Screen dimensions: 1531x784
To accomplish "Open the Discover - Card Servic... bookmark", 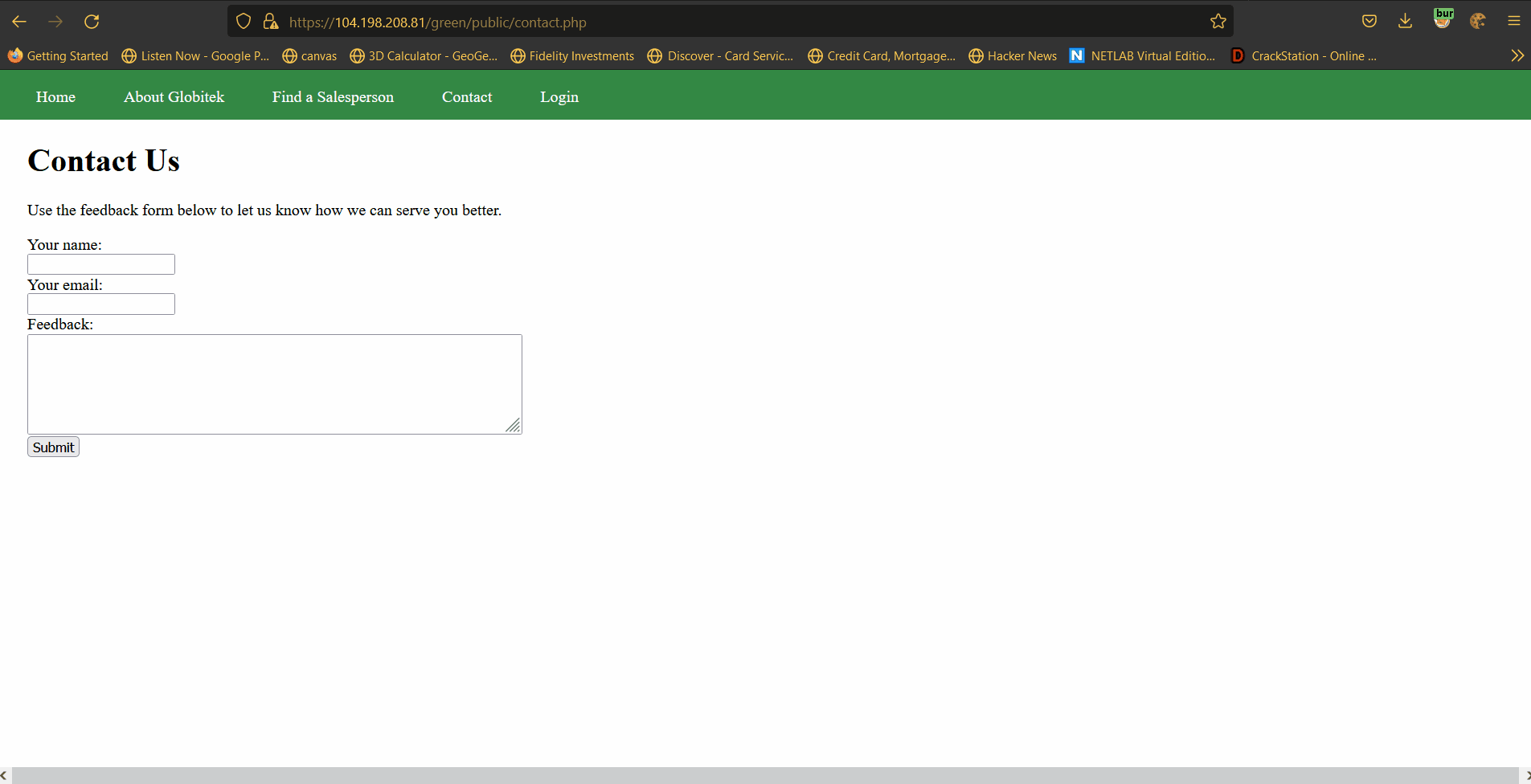I will (721, 55).
